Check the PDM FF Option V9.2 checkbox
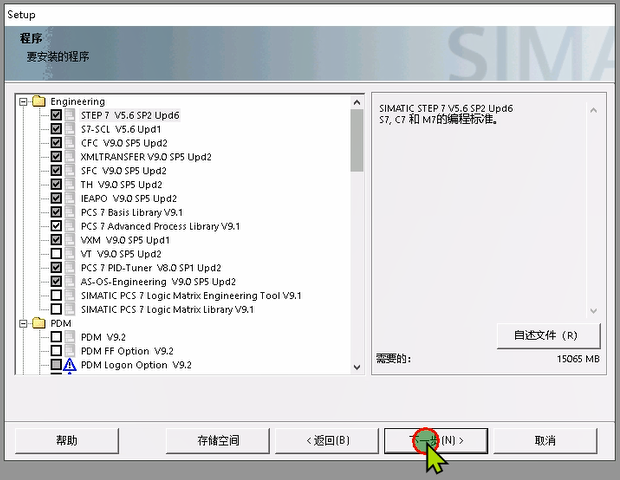The height and width of the screenshot is (480, 620). coord(56,351)
